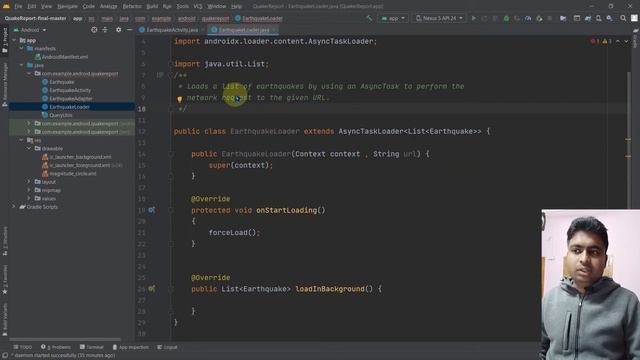Screen dimensions: 640x360
Task: Click the Make Project hammer icon
Action: [x=369, y=18]
